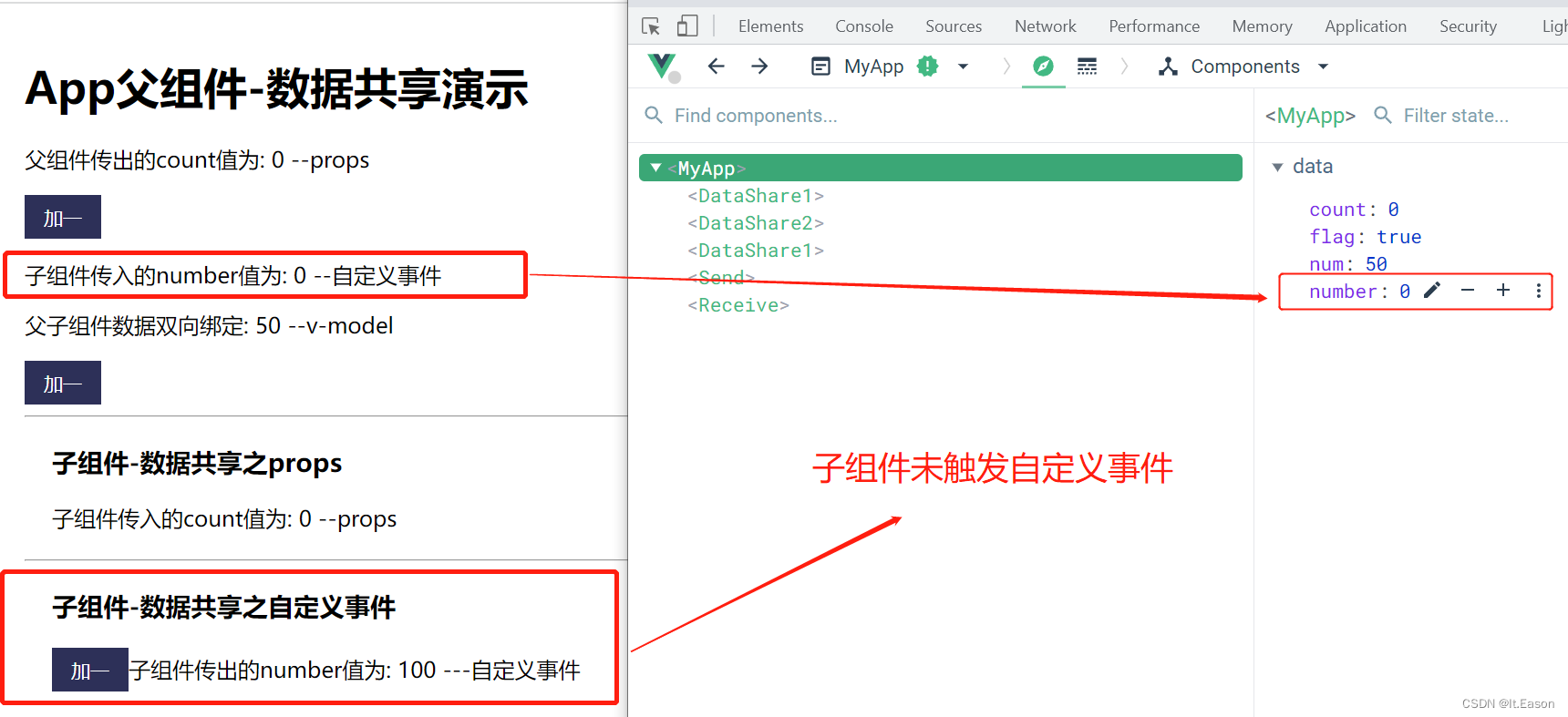
Task: Click the Components tree icon
Action: (x=1168, y=66)
